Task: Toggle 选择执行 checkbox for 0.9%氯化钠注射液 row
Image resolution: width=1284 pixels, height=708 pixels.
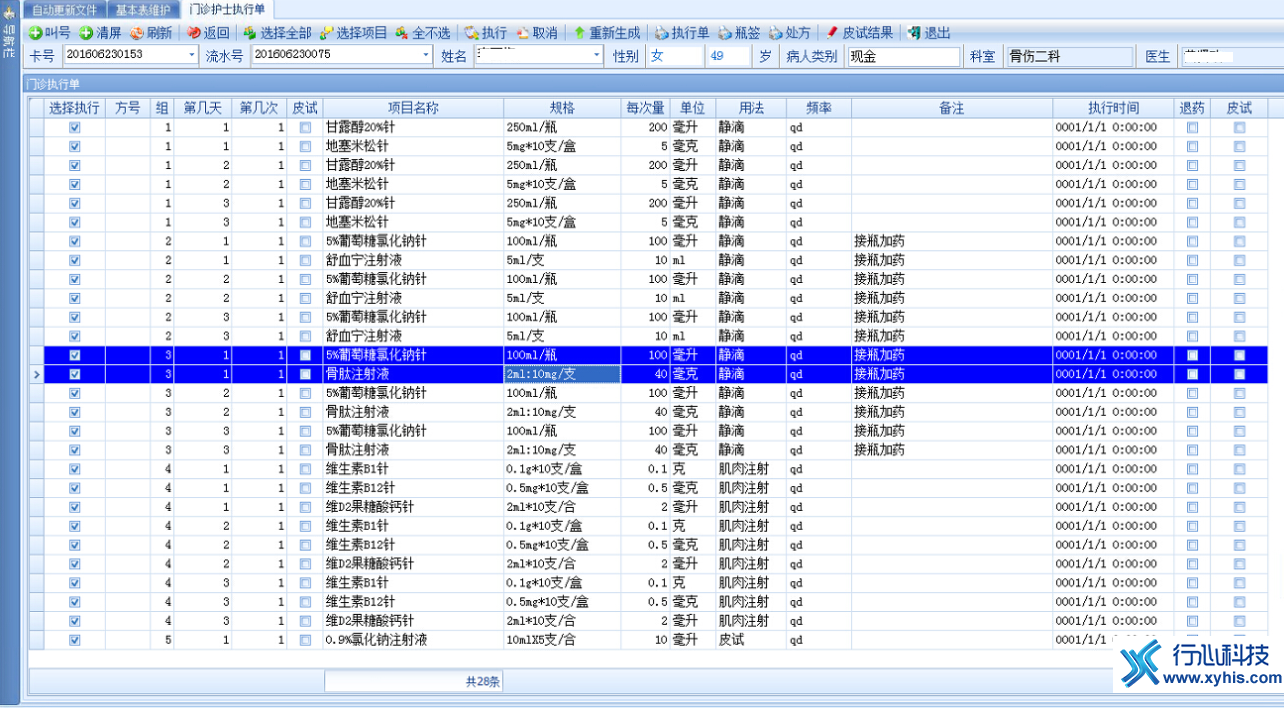Action: pos(74,640)
